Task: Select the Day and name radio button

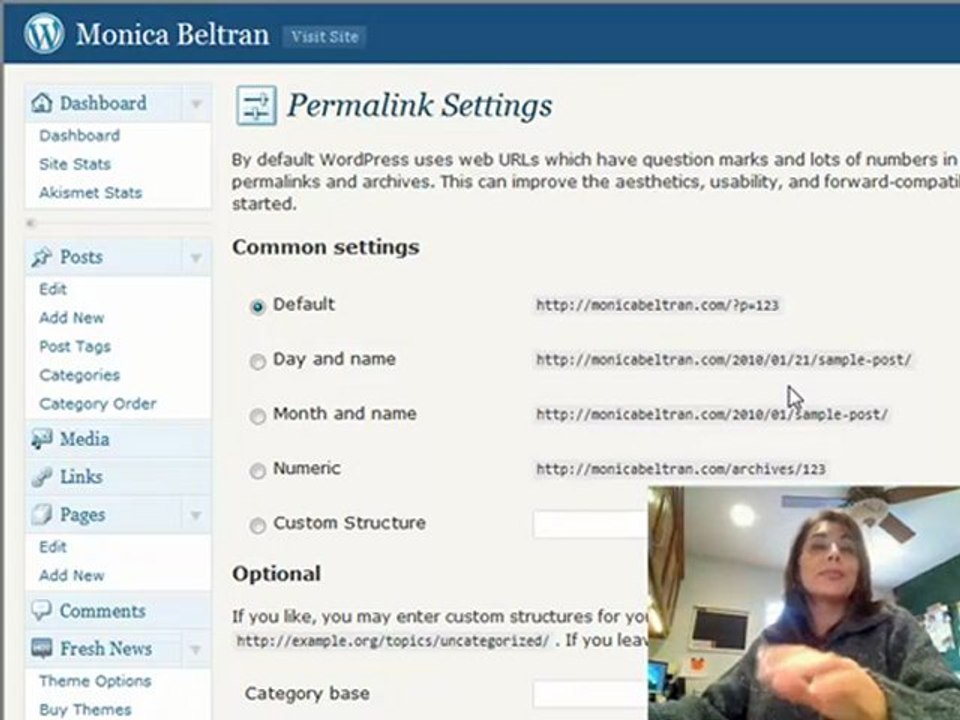Action: (258, 361)
